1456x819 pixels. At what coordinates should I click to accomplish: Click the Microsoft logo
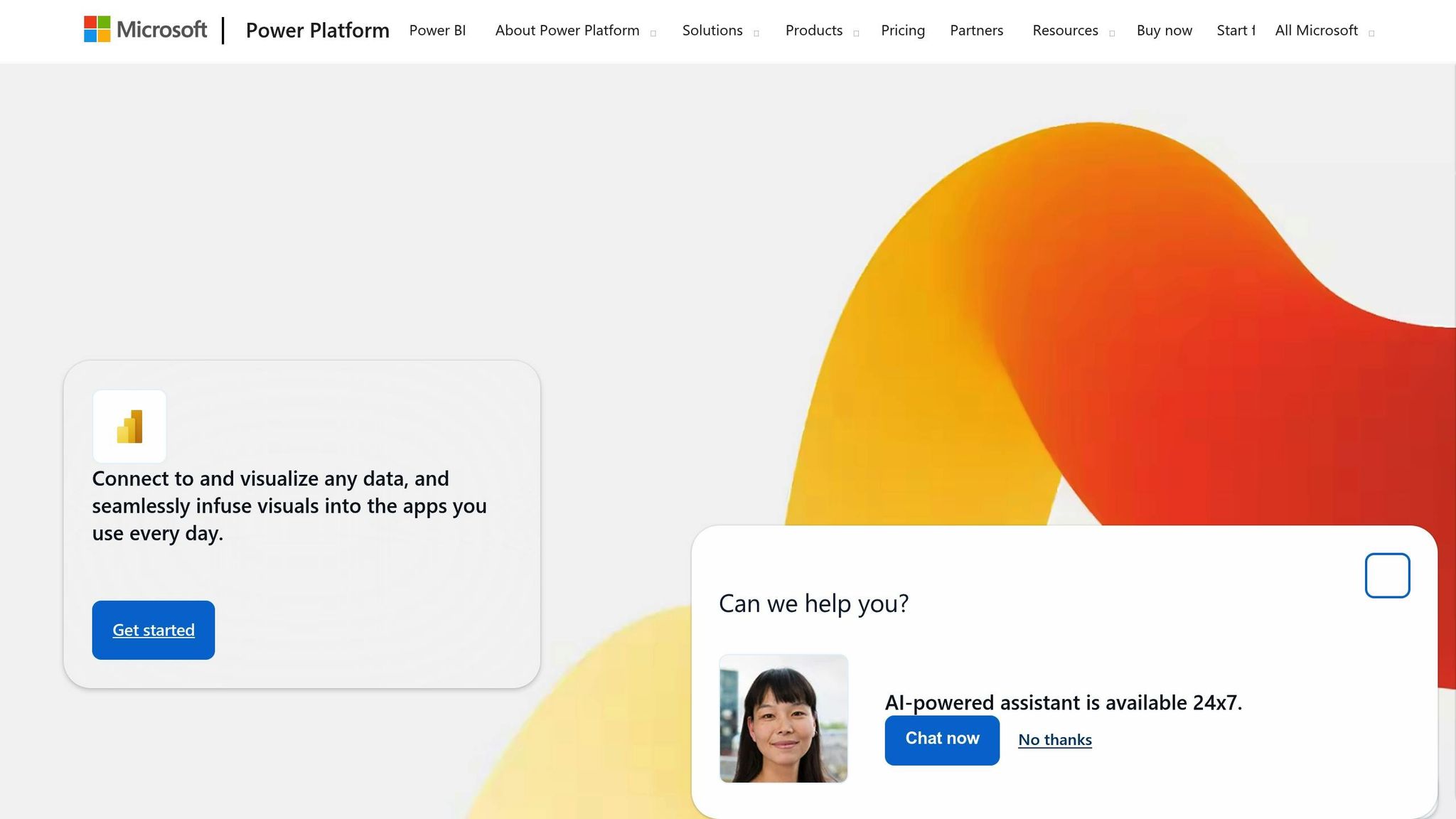[146, 30]
